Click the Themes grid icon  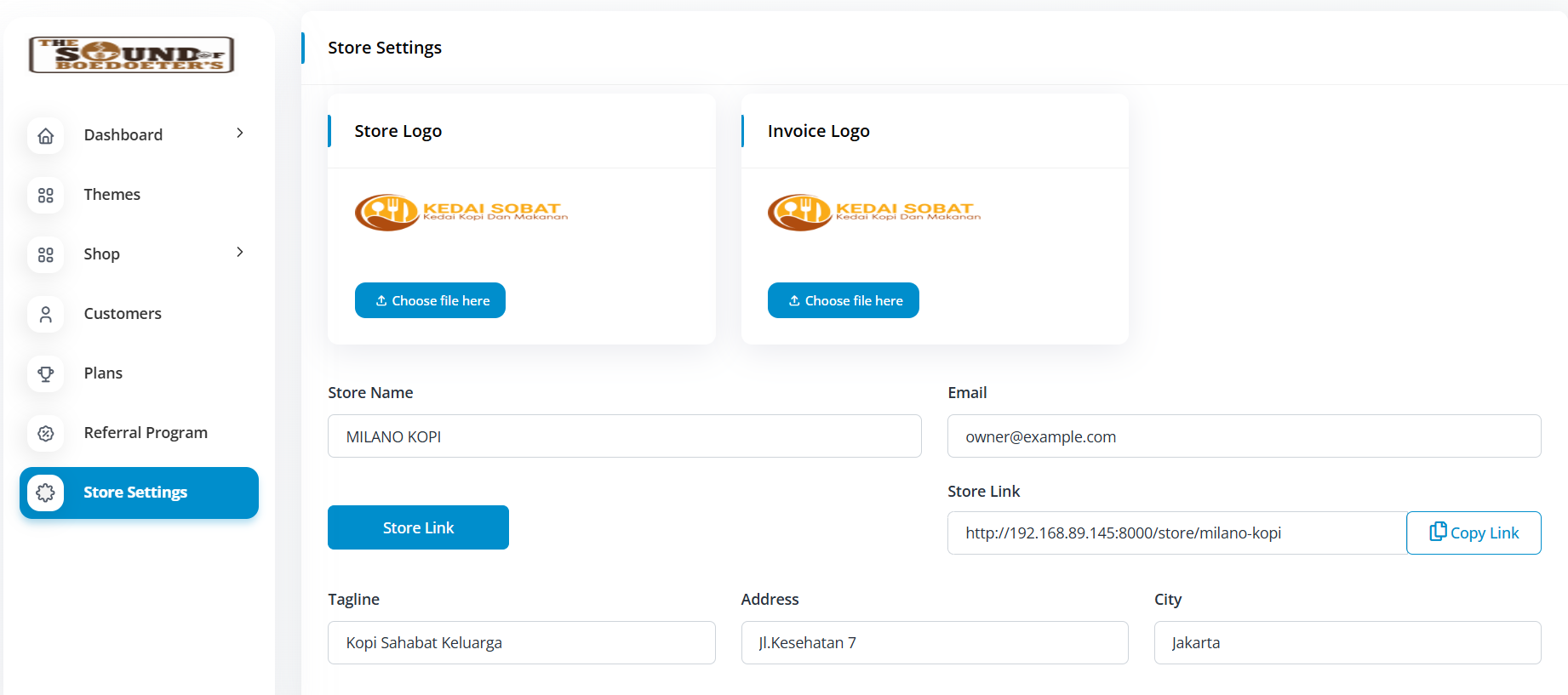point(46,195)
